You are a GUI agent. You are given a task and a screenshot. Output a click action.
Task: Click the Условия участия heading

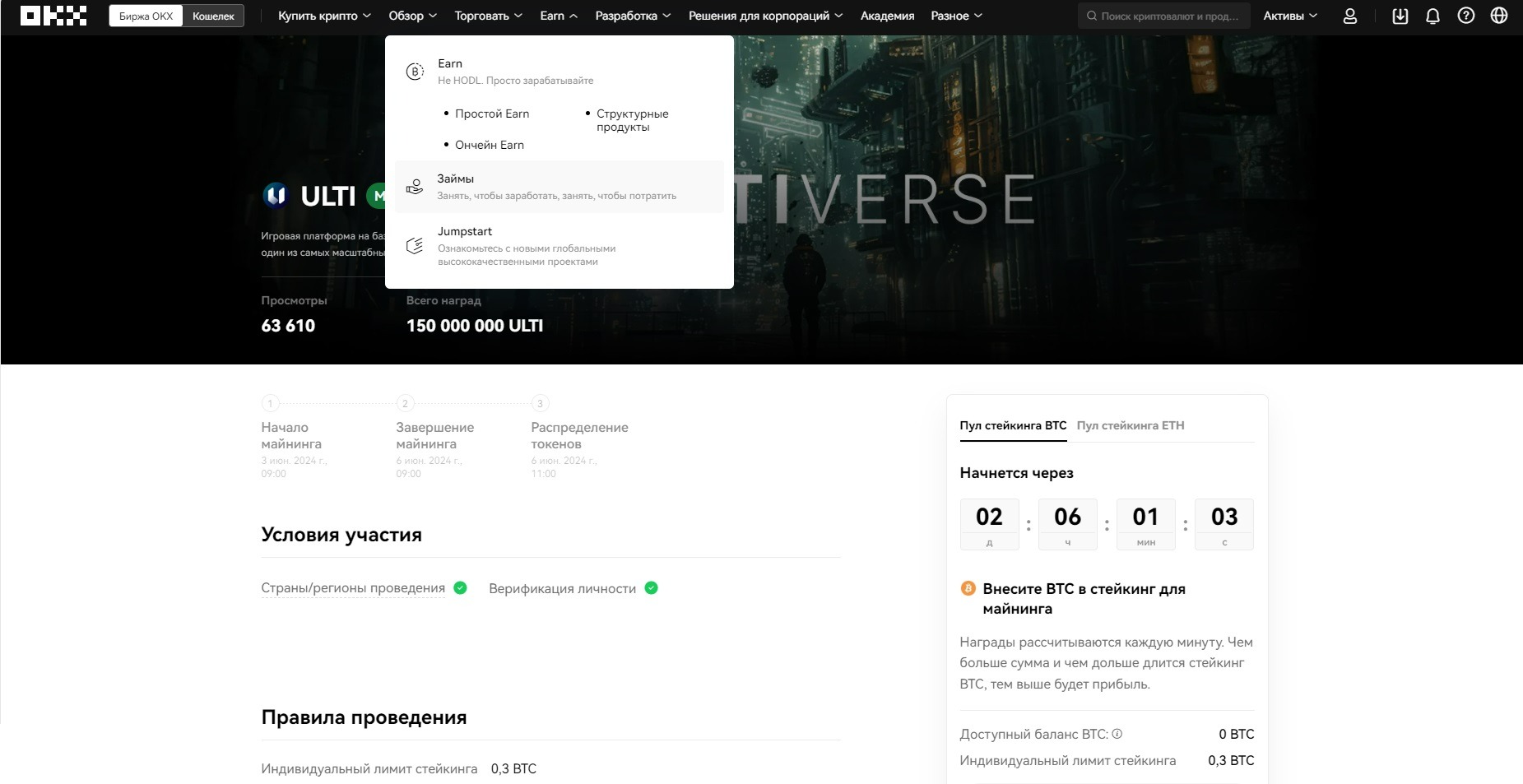tap(341, 535)
